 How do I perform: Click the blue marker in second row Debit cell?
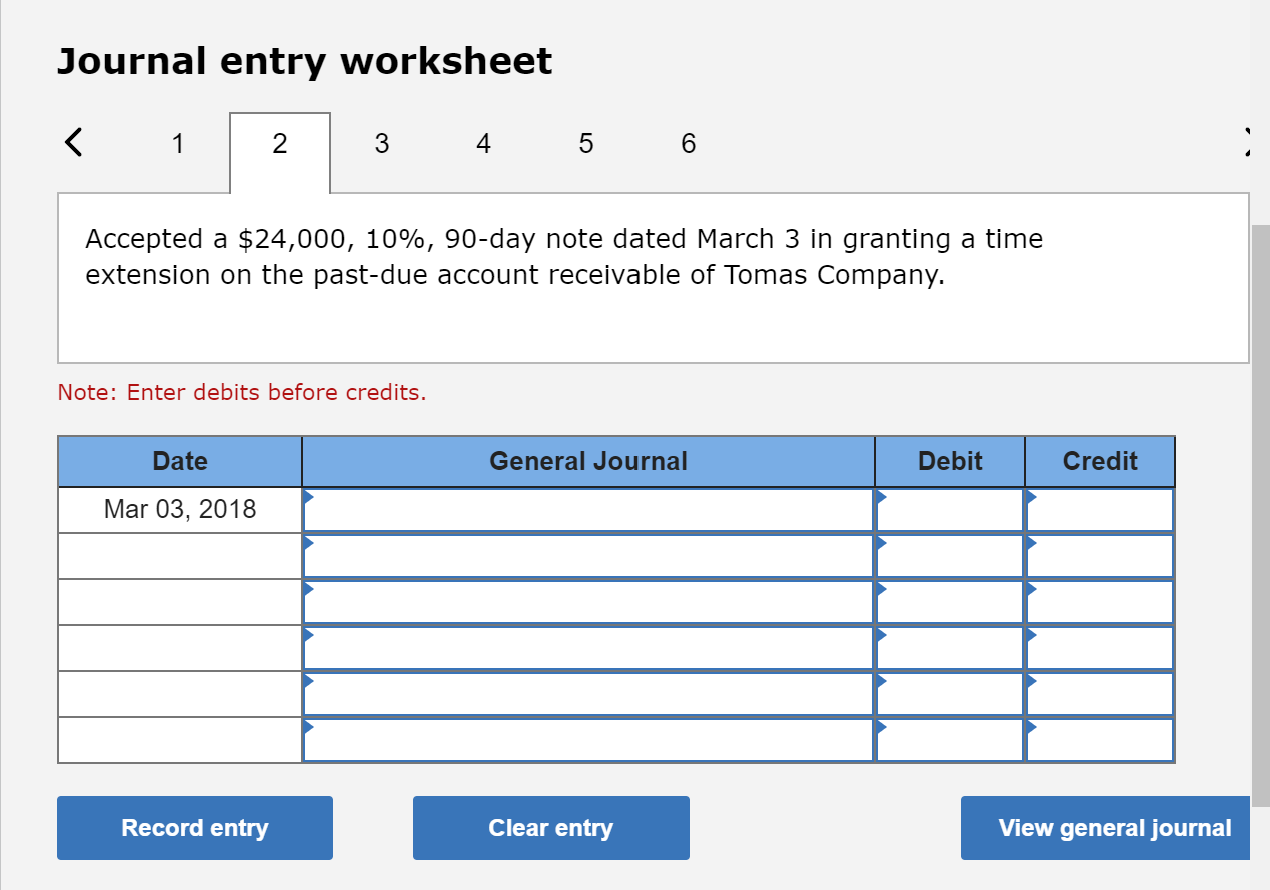(x=881, y=542)
